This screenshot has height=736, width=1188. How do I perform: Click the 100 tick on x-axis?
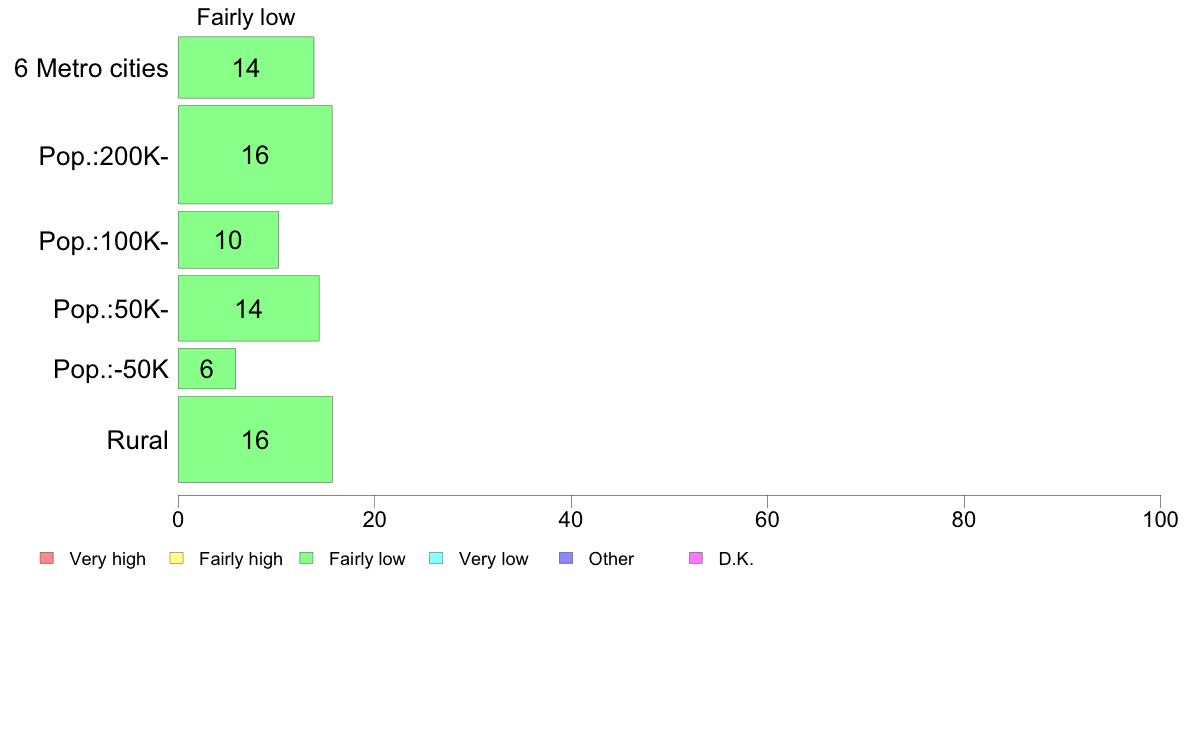1161,519
